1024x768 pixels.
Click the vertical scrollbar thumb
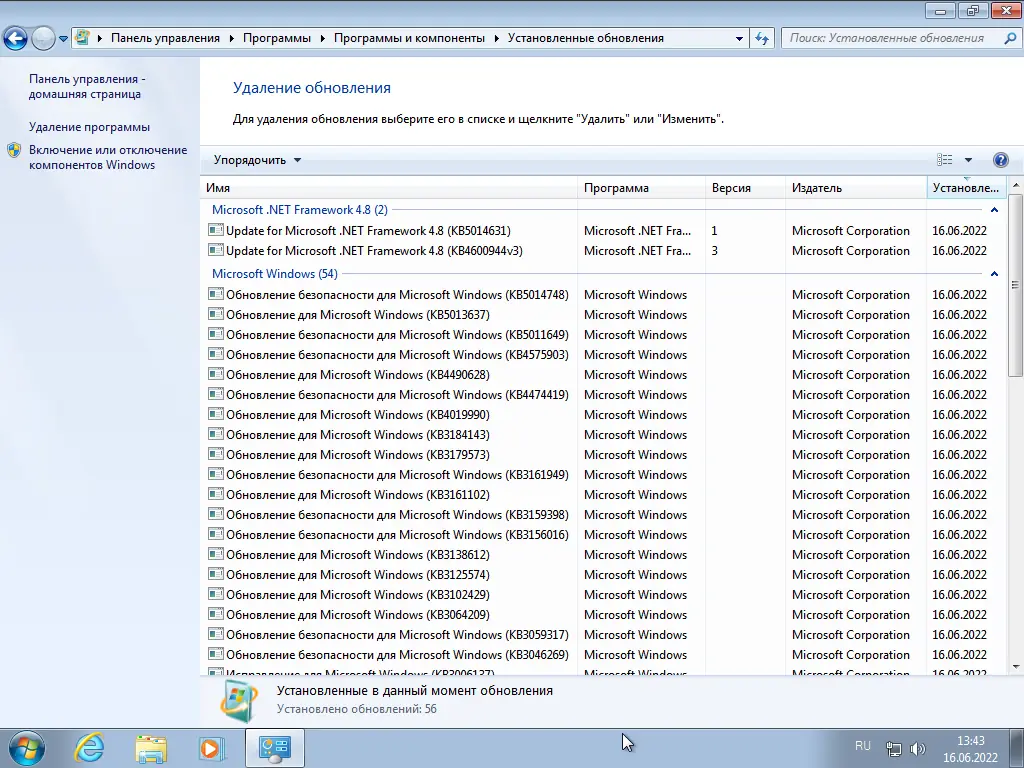[x=1016, y=285]
